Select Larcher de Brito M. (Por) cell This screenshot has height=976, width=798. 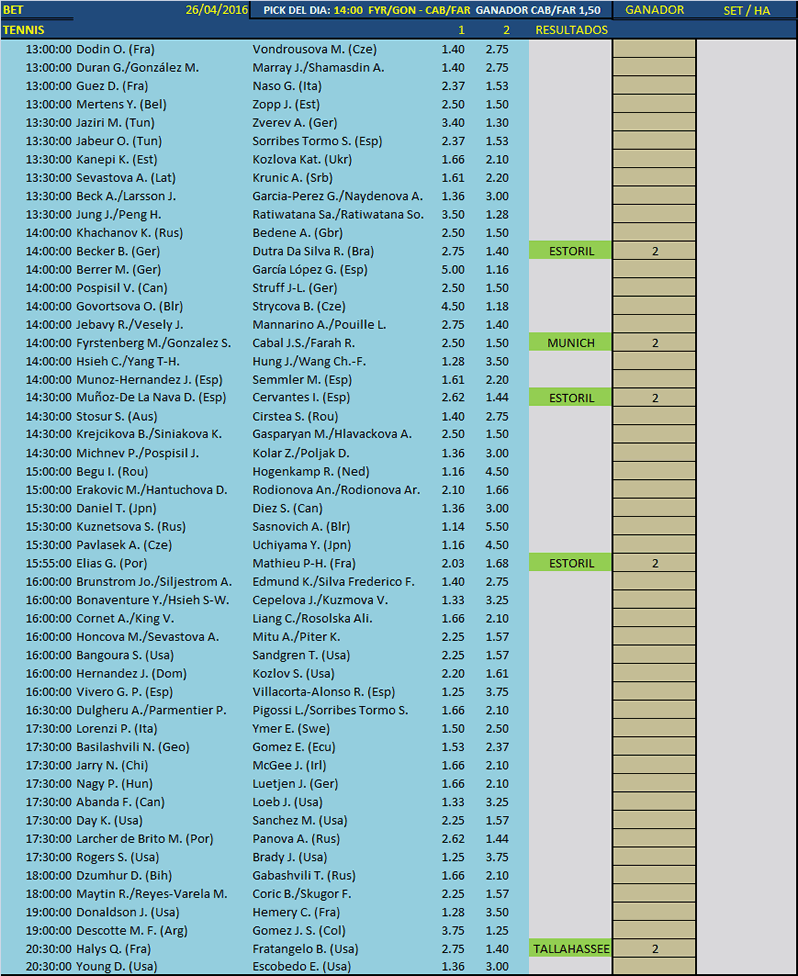click(x=144, y=838)
